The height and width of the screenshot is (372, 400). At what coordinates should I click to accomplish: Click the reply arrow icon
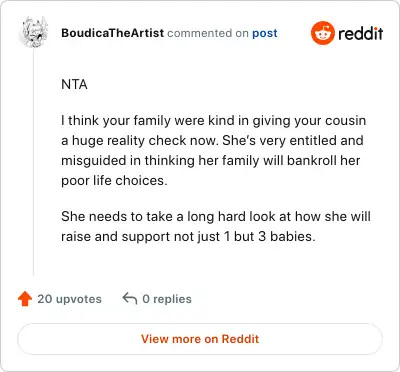click(x=130, y=298)
